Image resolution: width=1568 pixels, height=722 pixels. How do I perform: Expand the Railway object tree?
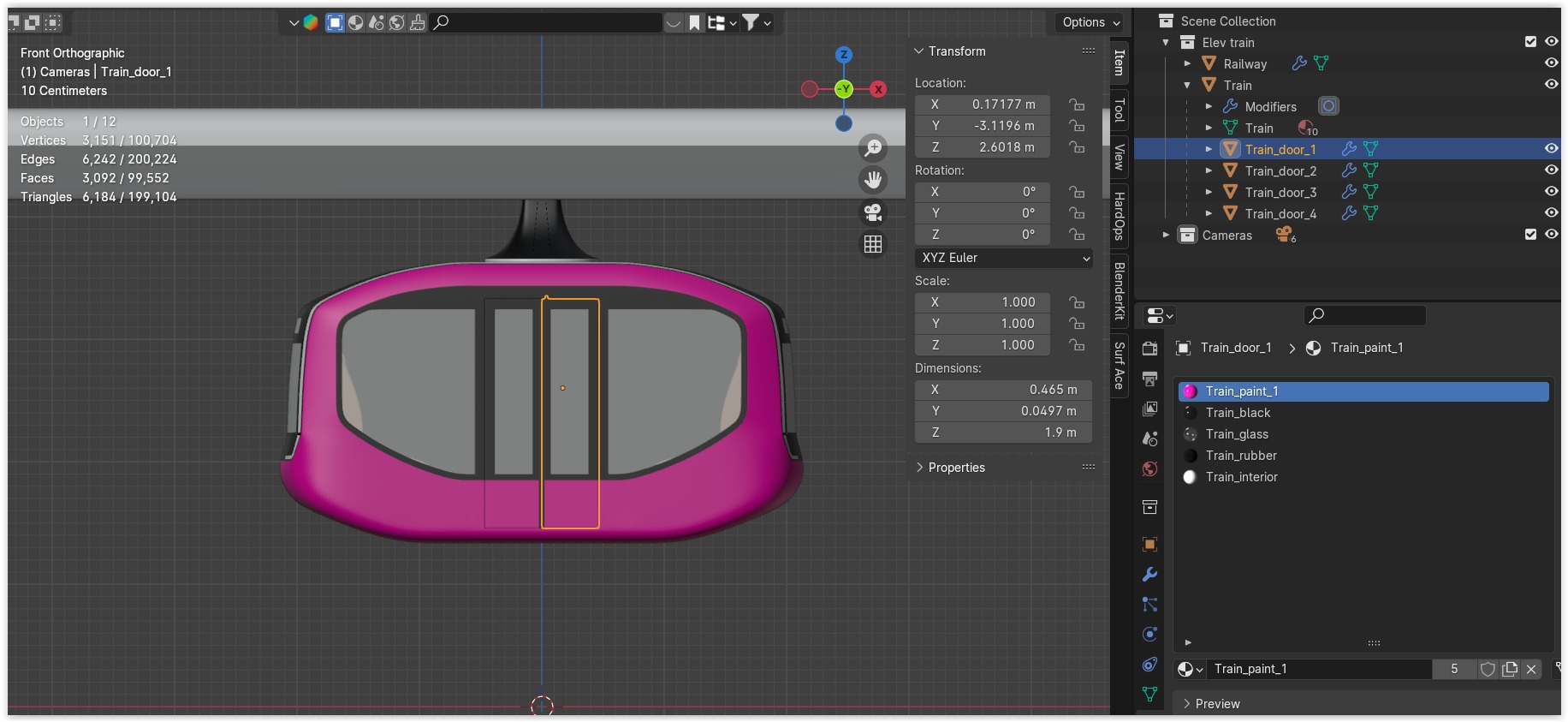(x=1187, y=64)
